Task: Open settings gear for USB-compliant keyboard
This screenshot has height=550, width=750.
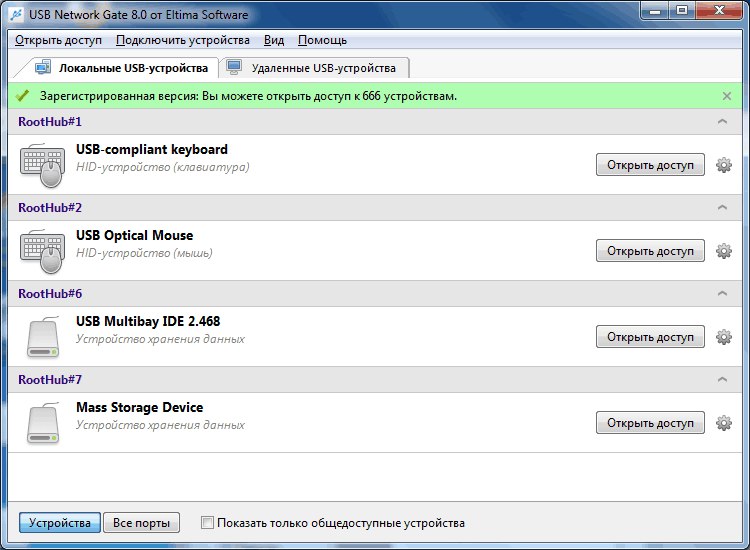Action: [x=723, y=165]
